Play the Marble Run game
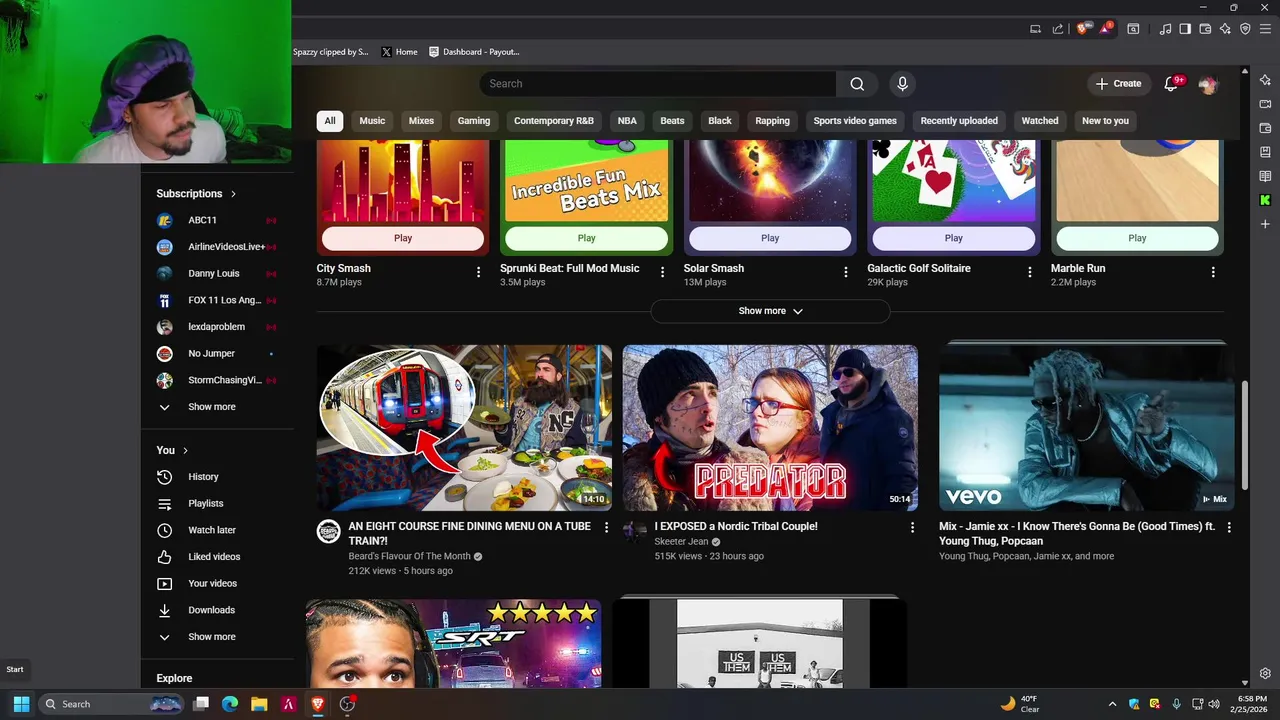 pos(1137,238)
